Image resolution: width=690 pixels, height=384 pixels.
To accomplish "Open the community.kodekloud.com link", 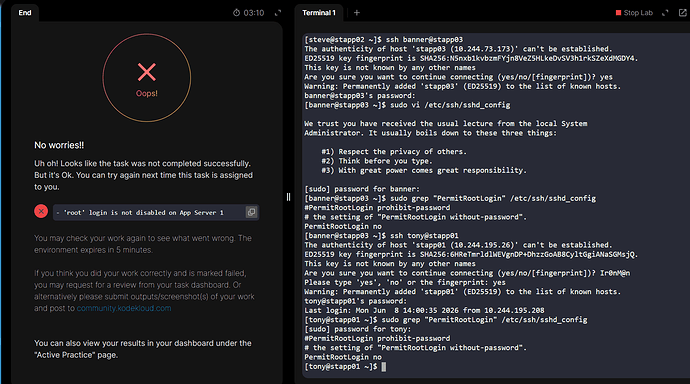I will click(x=124, y=308).
